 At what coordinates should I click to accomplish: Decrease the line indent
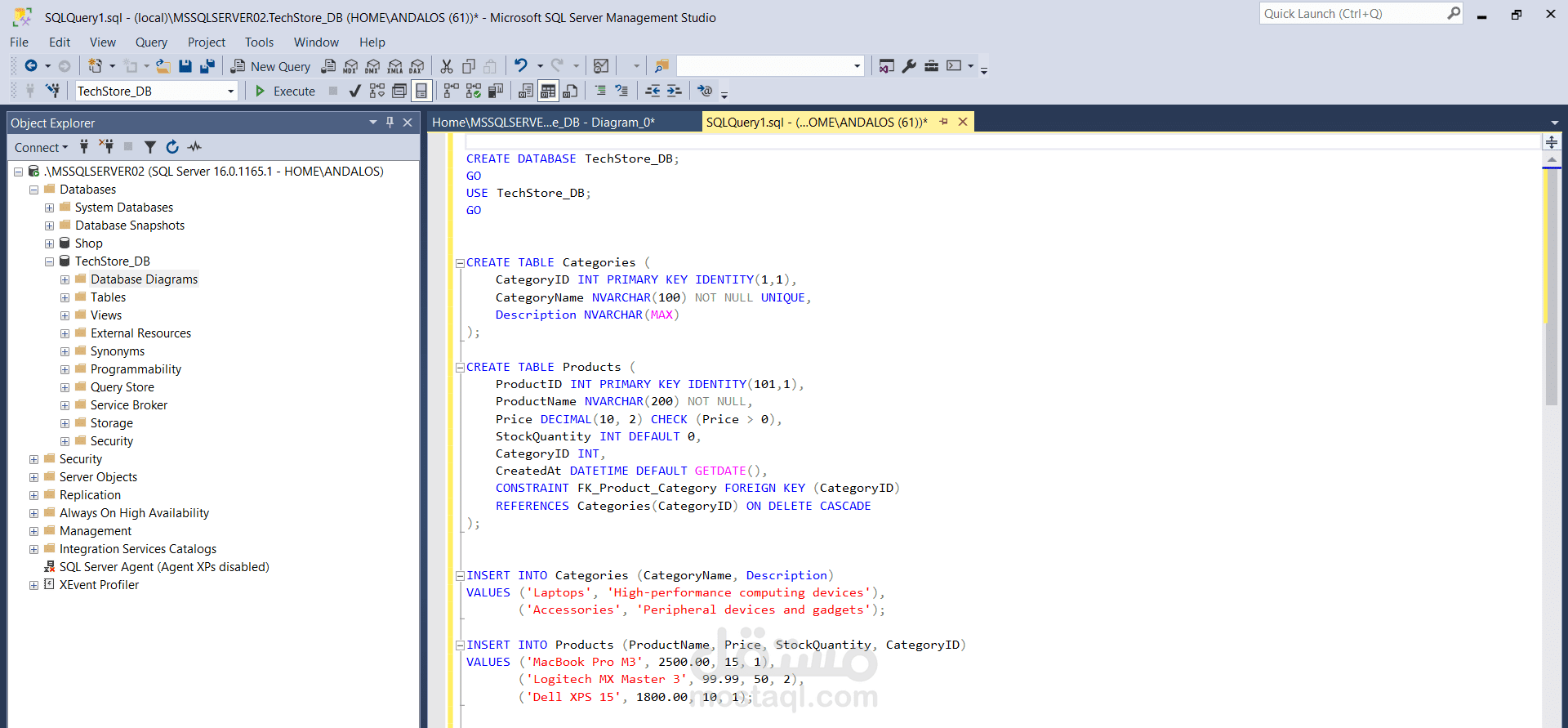click(653, 91)
